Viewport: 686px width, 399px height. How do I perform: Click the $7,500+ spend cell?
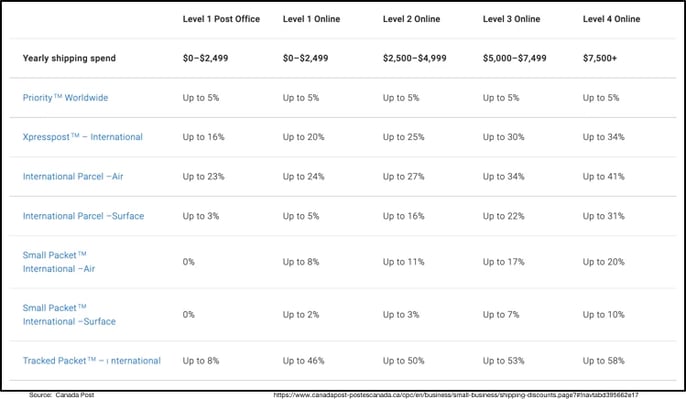[600, 58]
